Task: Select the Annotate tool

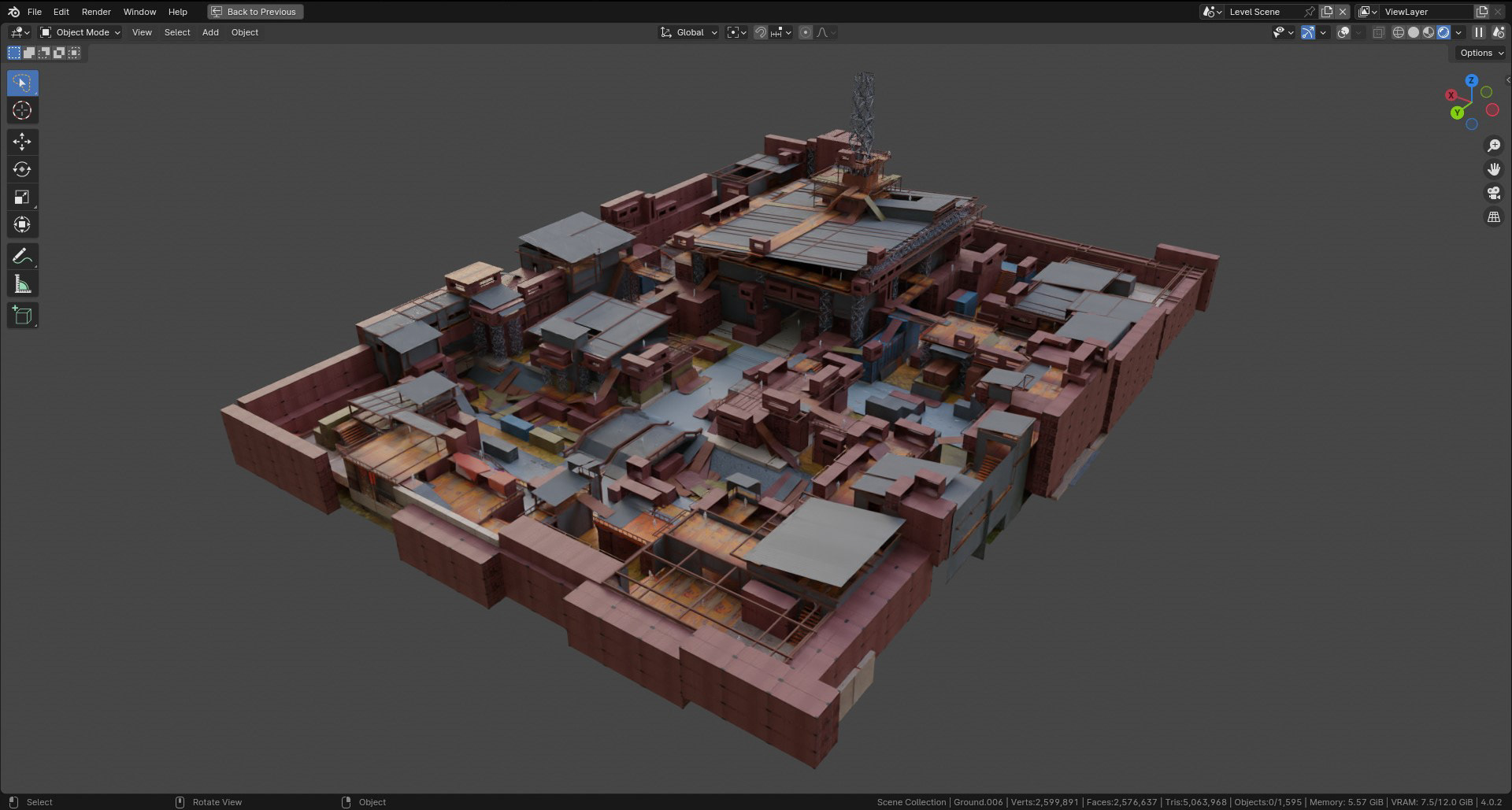Action: click(22, 257)
